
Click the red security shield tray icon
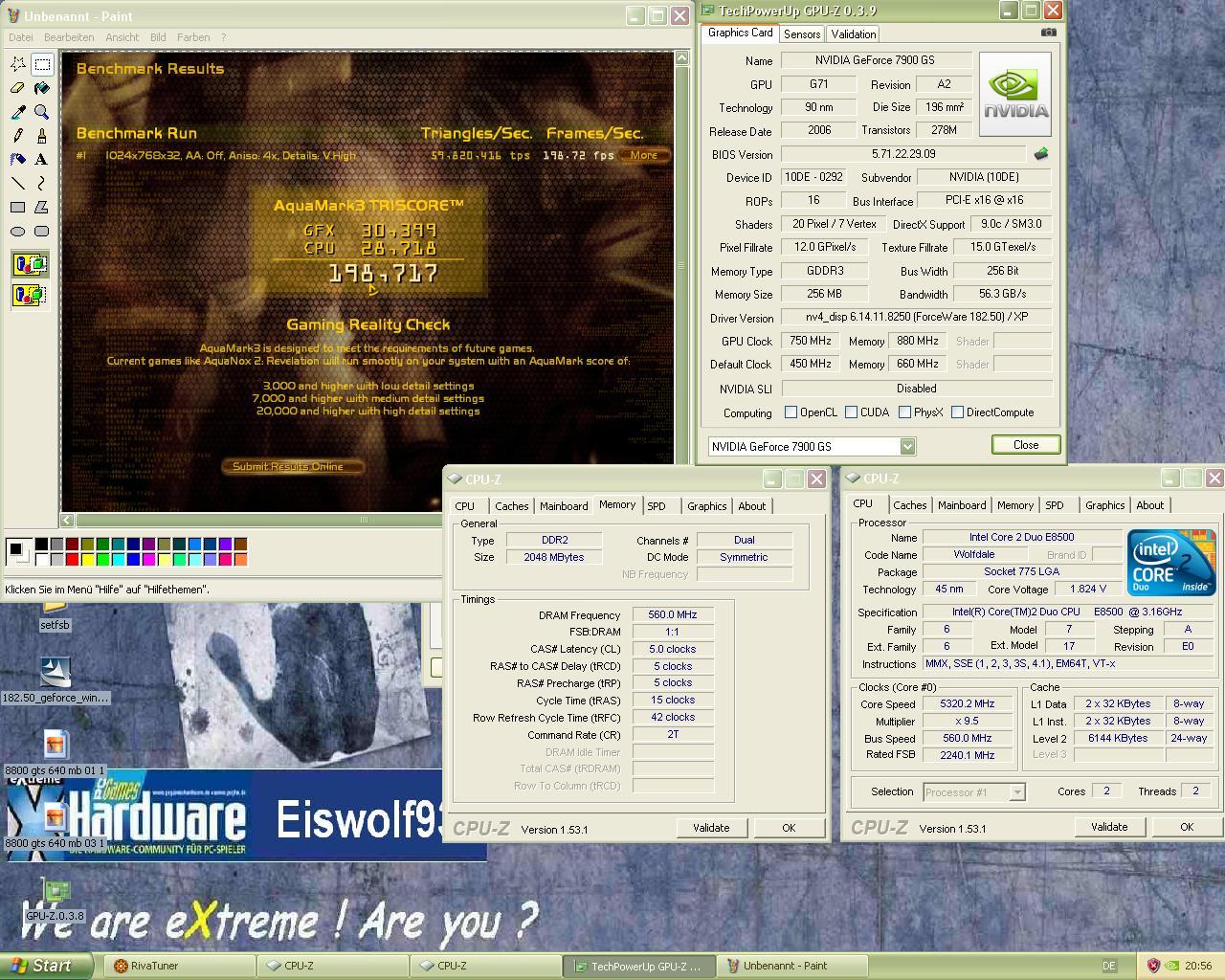click(1153, 966)
